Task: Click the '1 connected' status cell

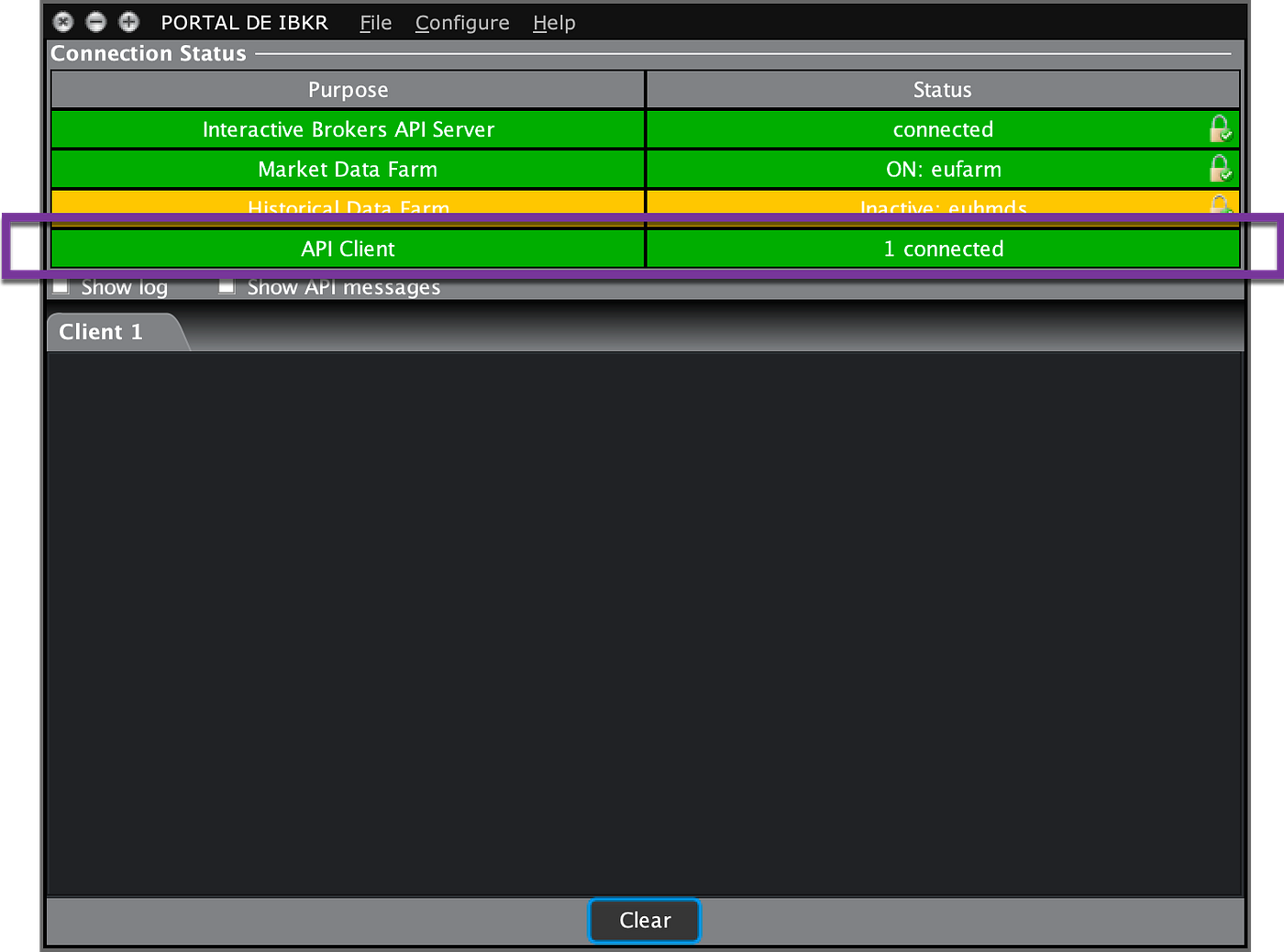Action: point(943,249)
